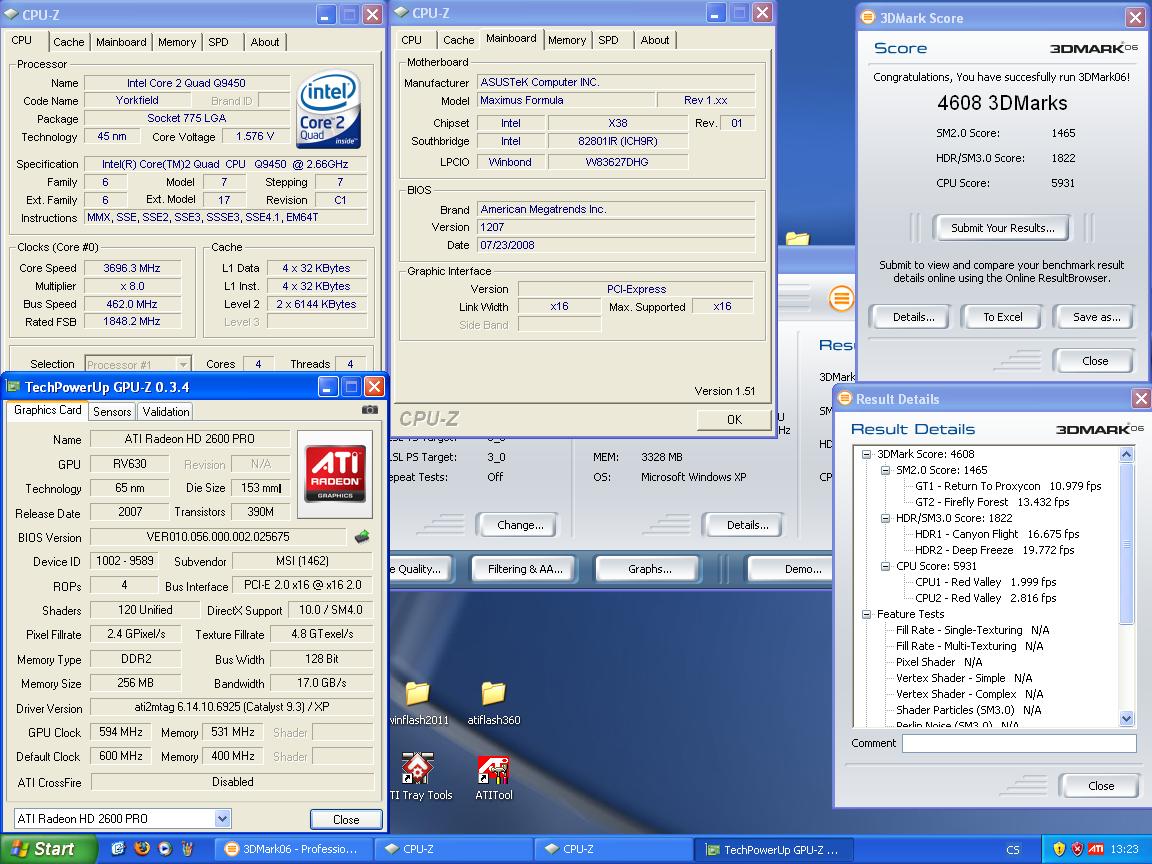Open the atiflash360 desktop folder
This screenshot has height=864, width=1152.
click(493, 703)
